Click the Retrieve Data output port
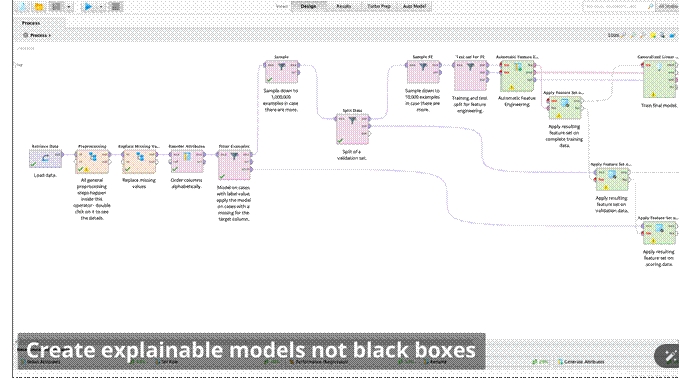679x383 pixels. click(62, 154)
